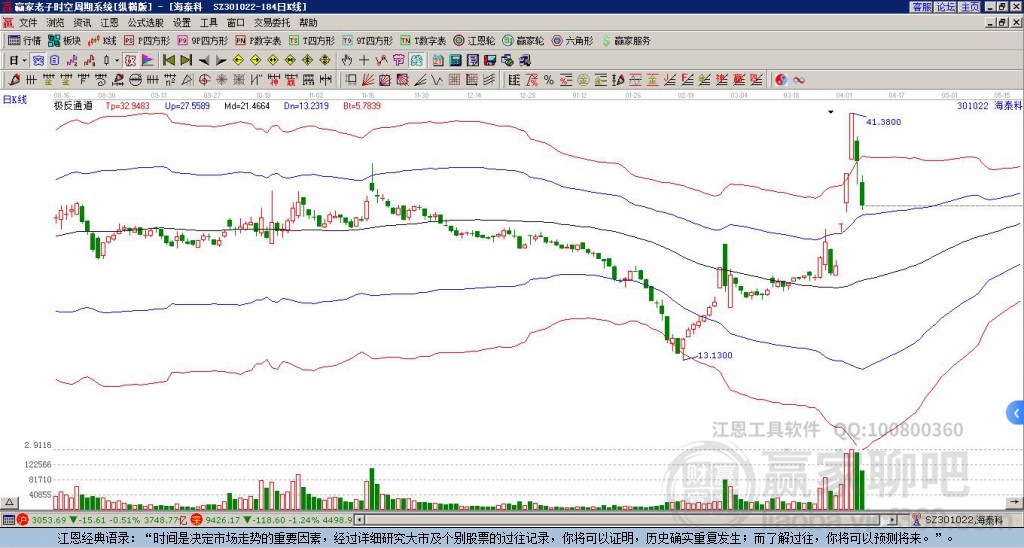Open the 赢家轮 wheel tool
The image size is (1024, 548).
(x=523, y=40)
